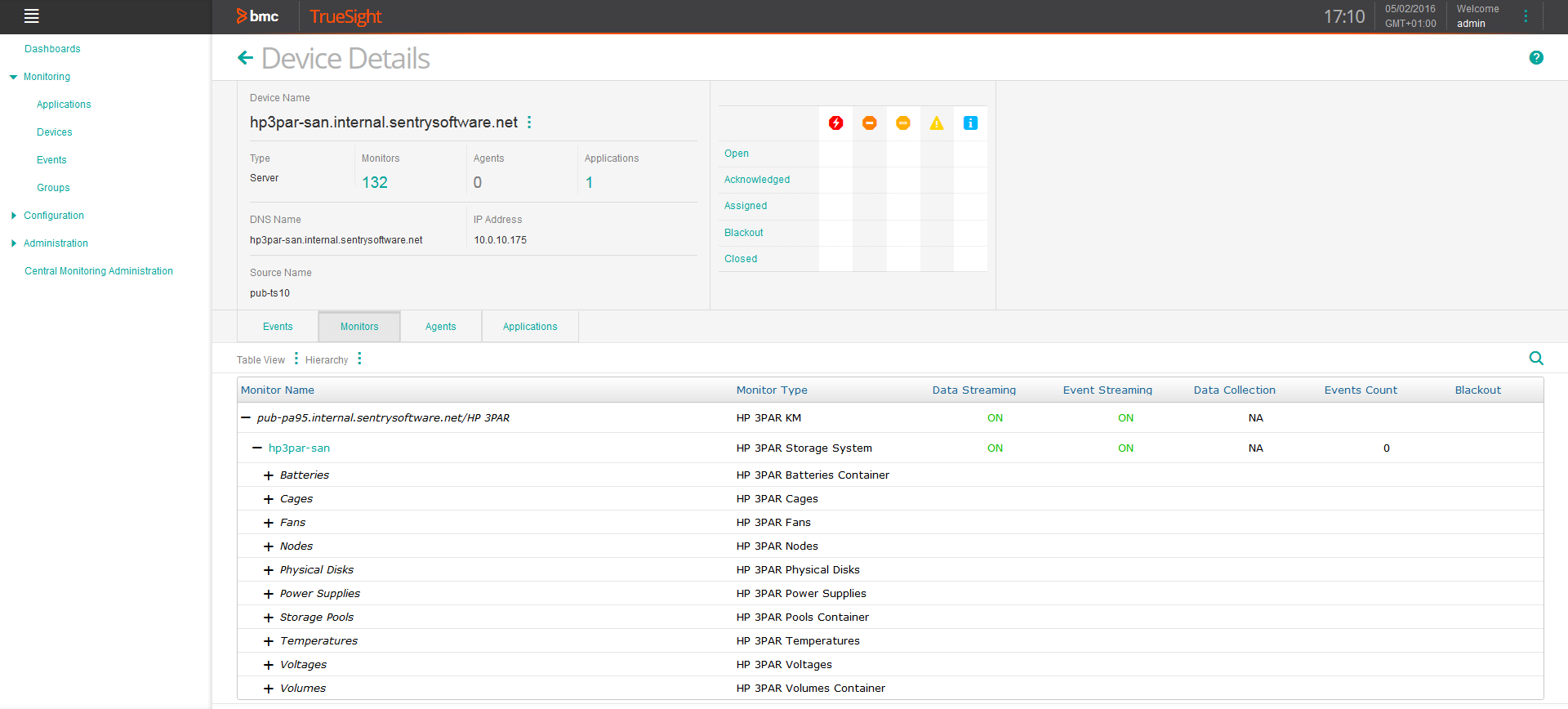1568x709 pixels.
Task: Open Hierarchy options dots
Action: (359, 359)
